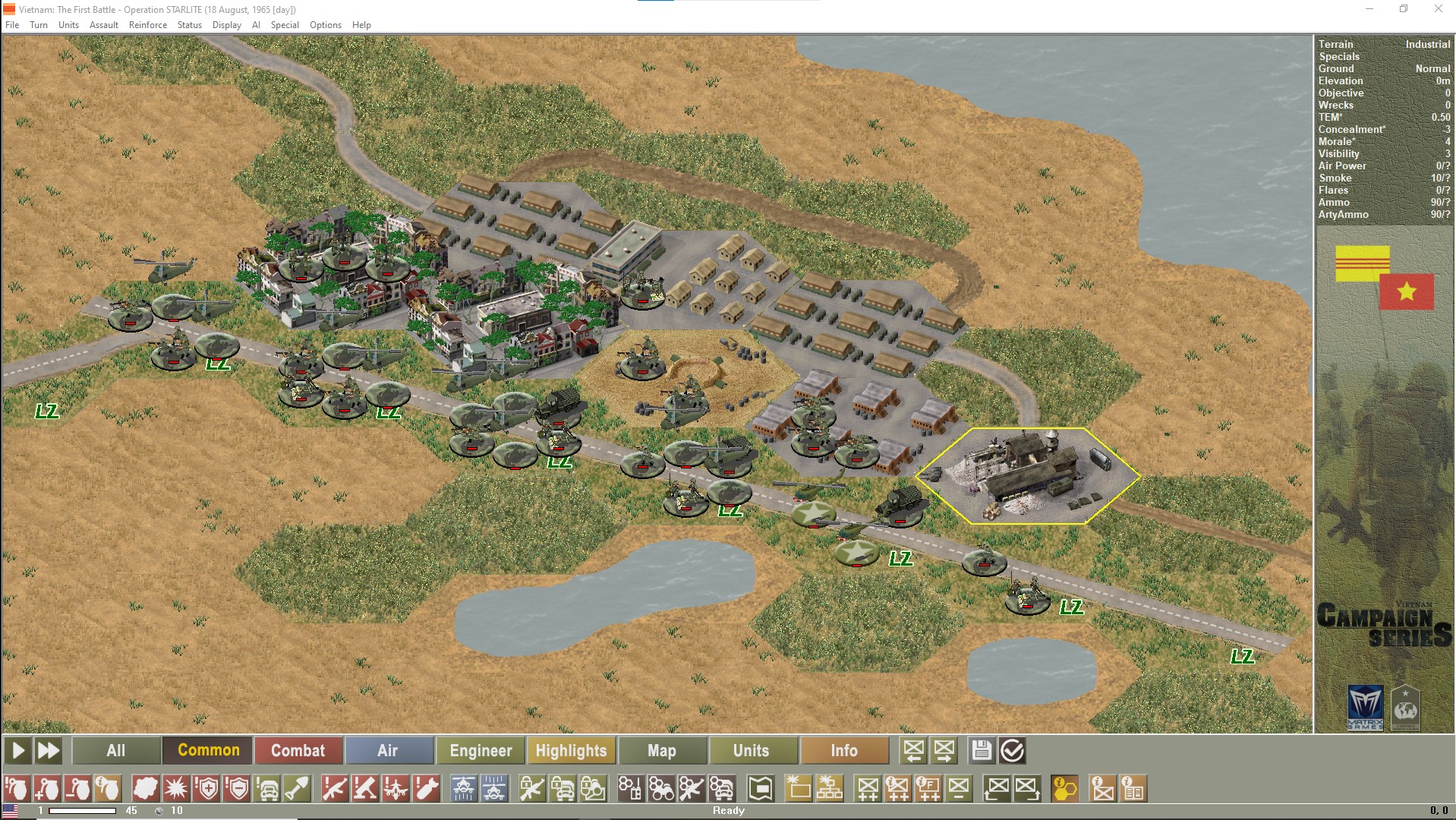Screen dimensions: 1456x820
Task: Toggle the defensive shield plus icon
Action: 204,790
